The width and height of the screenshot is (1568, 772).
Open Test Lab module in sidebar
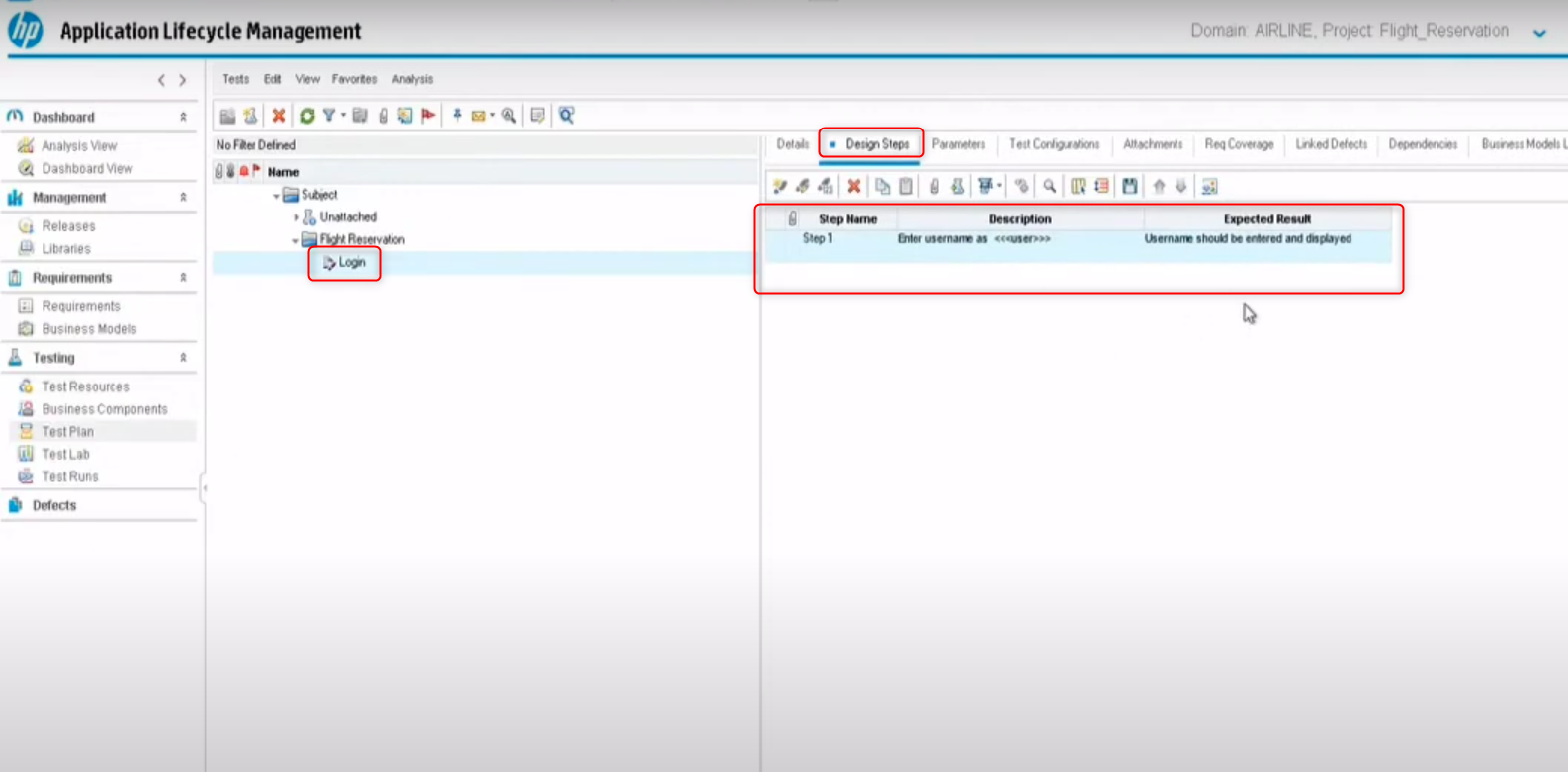click(65, 454)
